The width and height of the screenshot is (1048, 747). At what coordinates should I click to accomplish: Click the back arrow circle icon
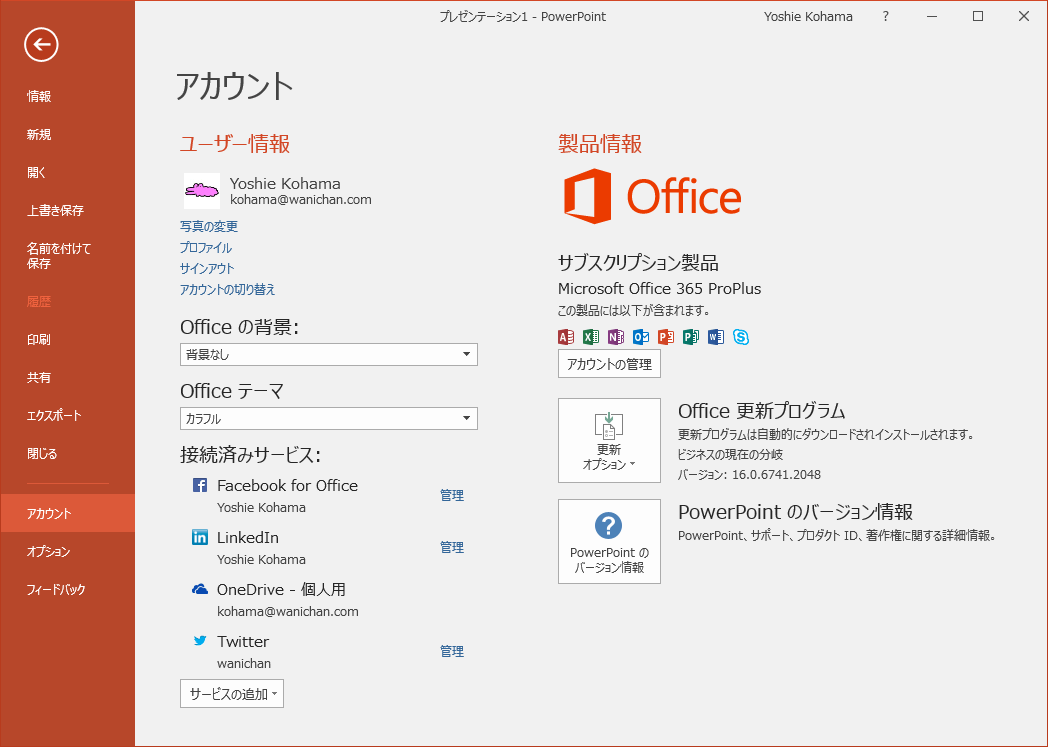(41, 45)
